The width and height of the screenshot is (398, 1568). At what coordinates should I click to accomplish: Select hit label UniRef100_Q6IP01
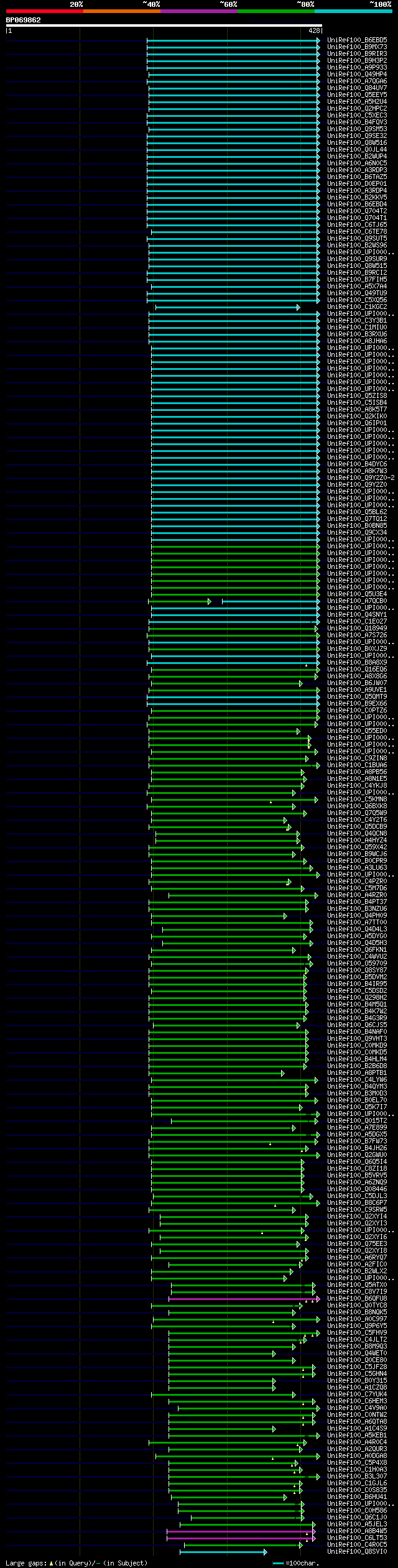click(x=357, y=423)
